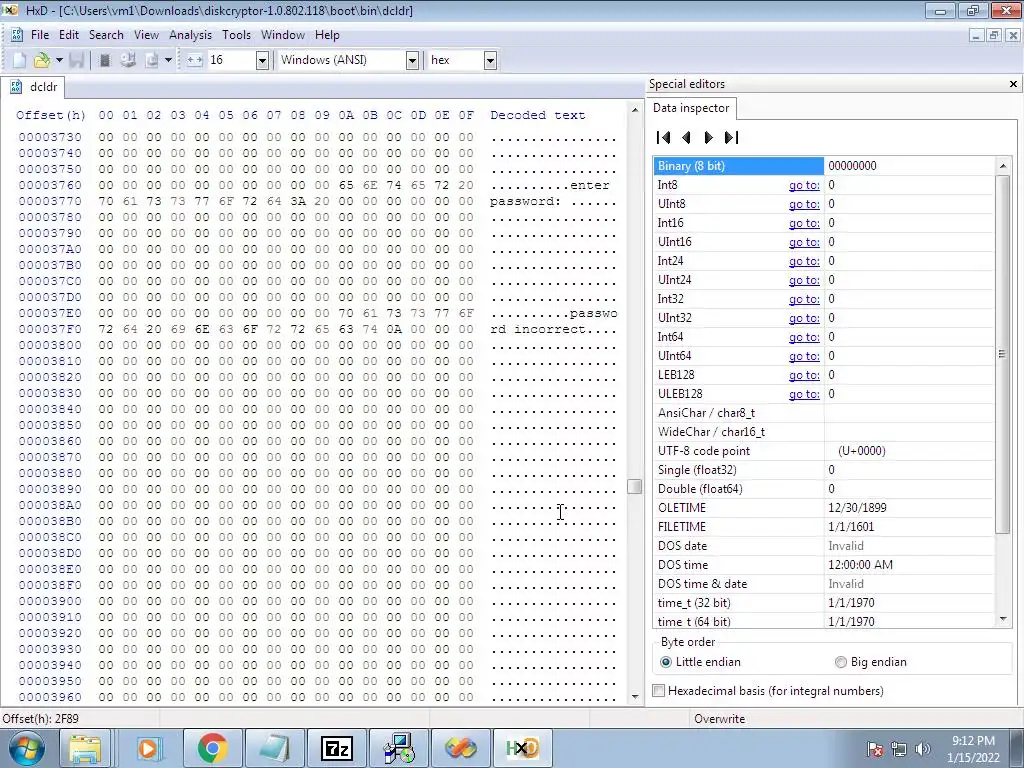Click the network tray icon
This screenshot has width=1024, height=768.
[899, 749]
